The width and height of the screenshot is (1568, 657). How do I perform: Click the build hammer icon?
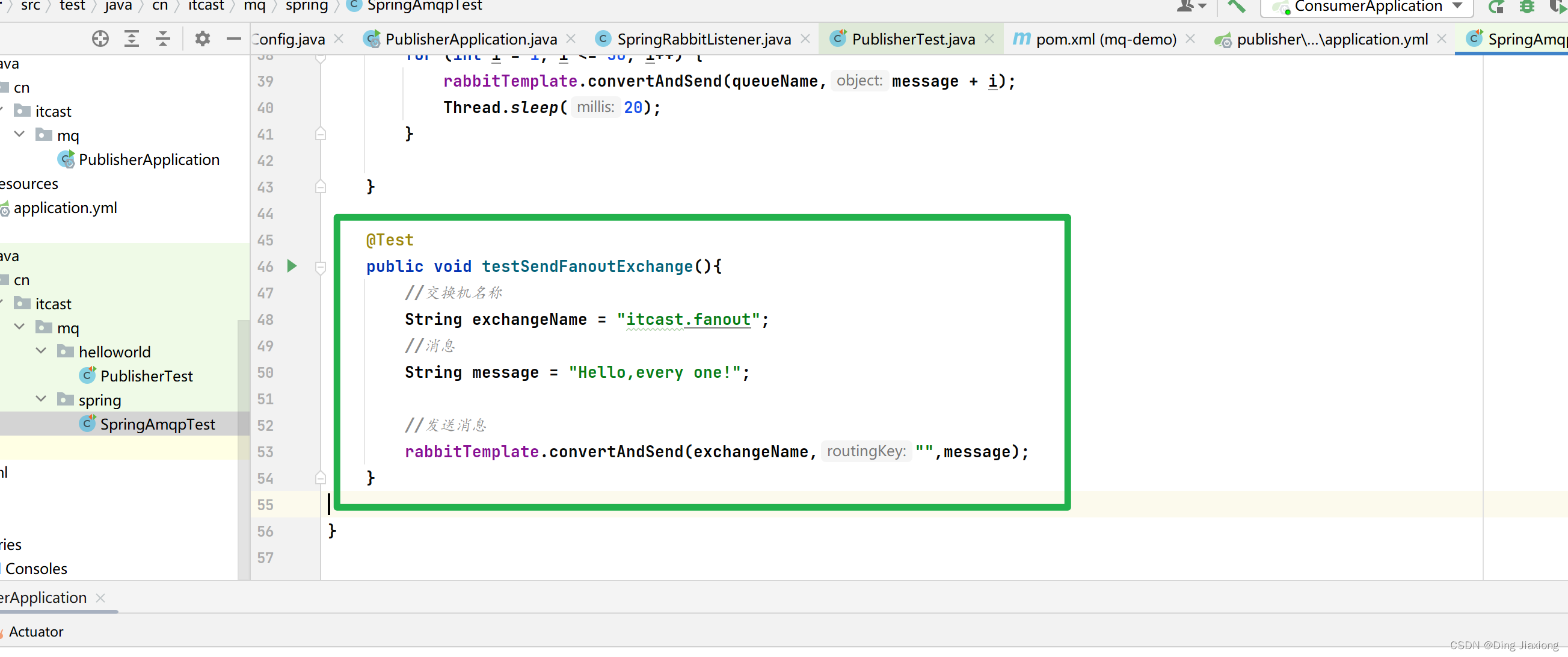1235,6
